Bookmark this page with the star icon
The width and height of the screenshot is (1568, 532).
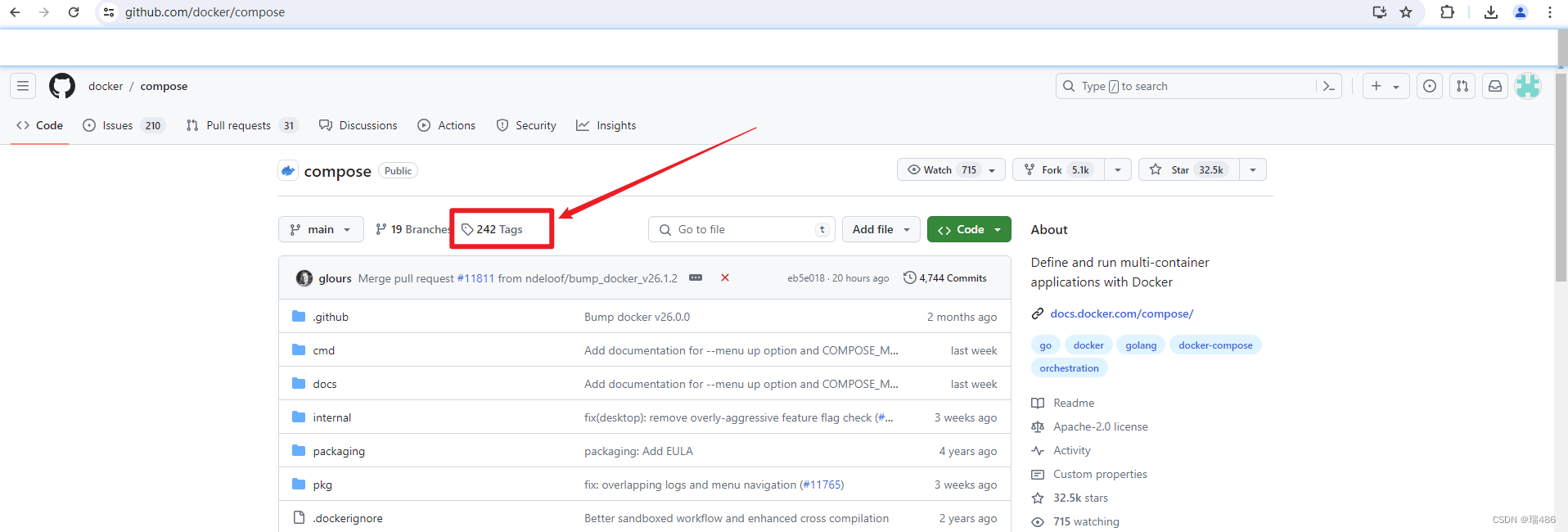1406,12
